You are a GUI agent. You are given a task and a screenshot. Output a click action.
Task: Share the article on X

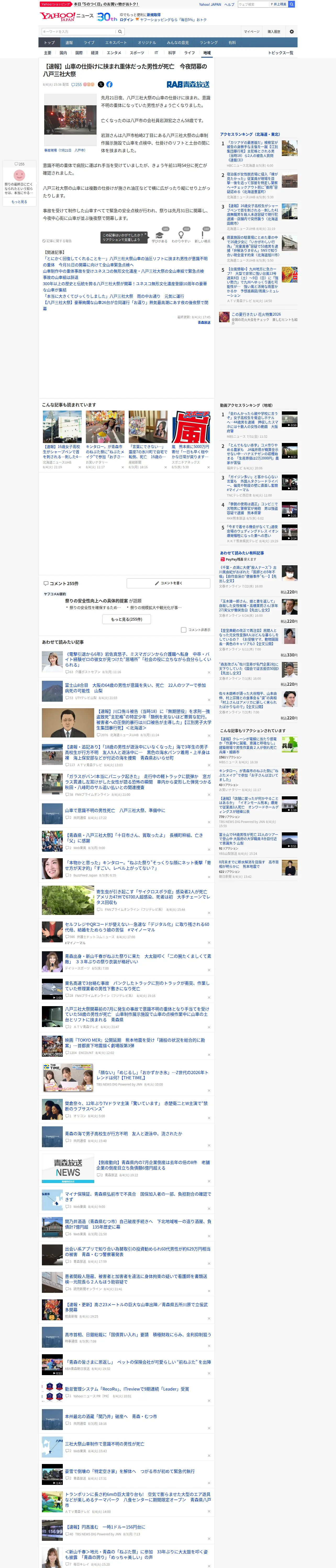101,85
